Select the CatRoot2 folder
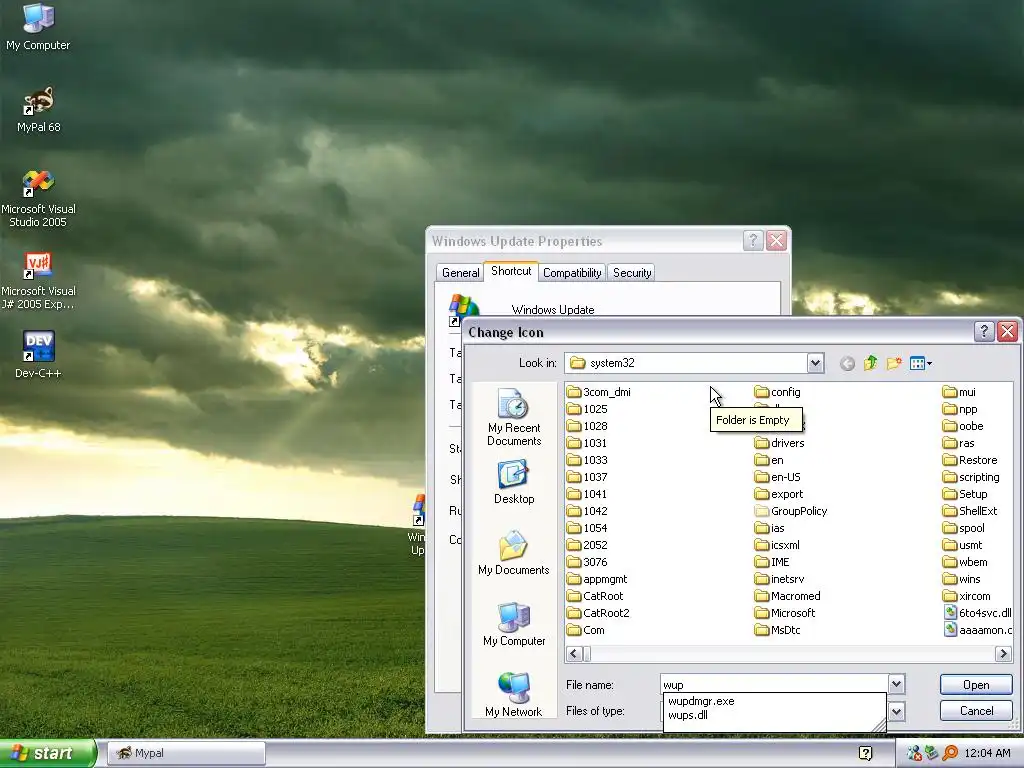Screen dimensions: 1024x768 click(598, 613)
